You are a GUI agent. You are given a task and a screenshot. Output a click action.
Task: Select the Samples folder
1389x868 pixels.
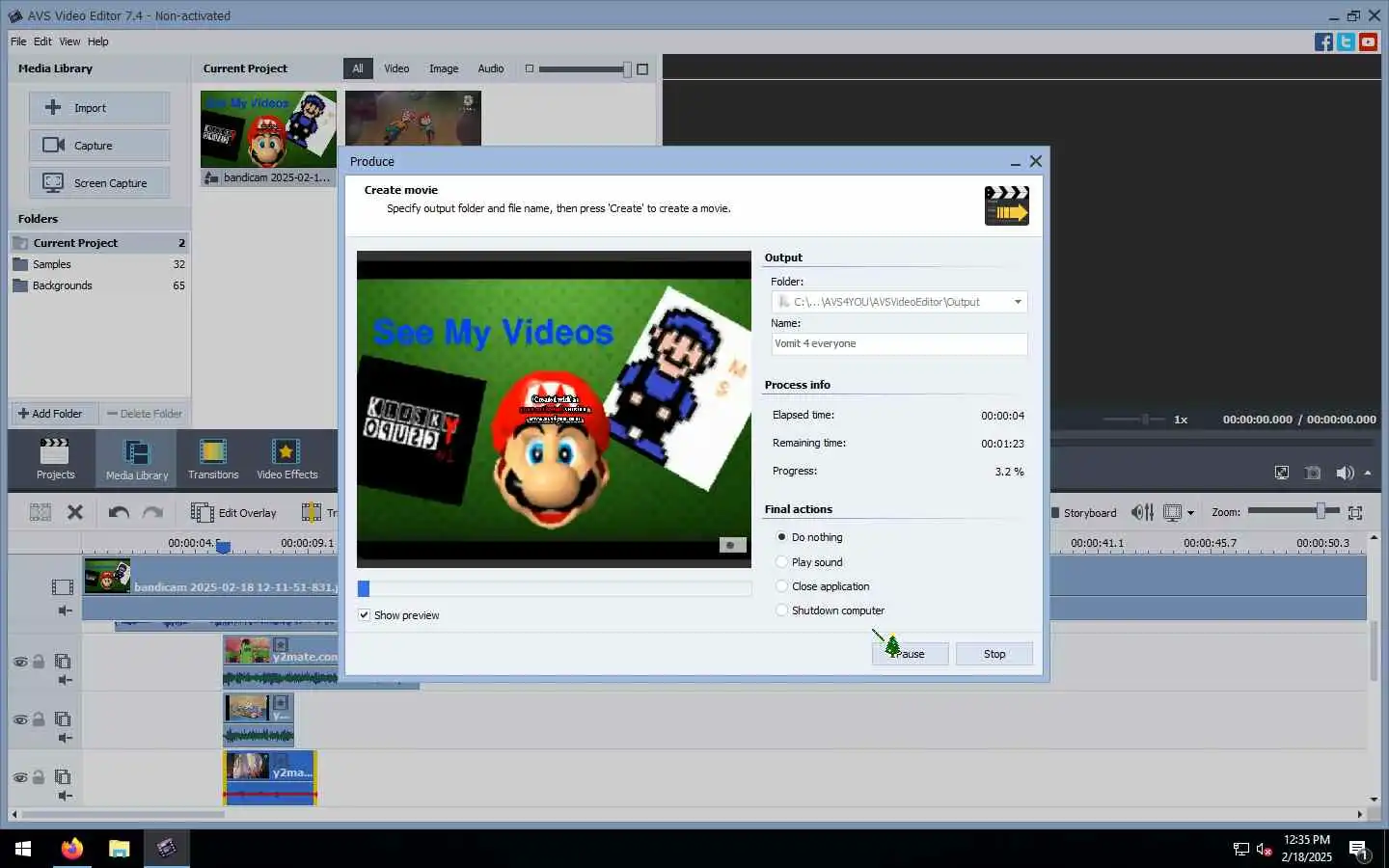[x=99, y=264]
